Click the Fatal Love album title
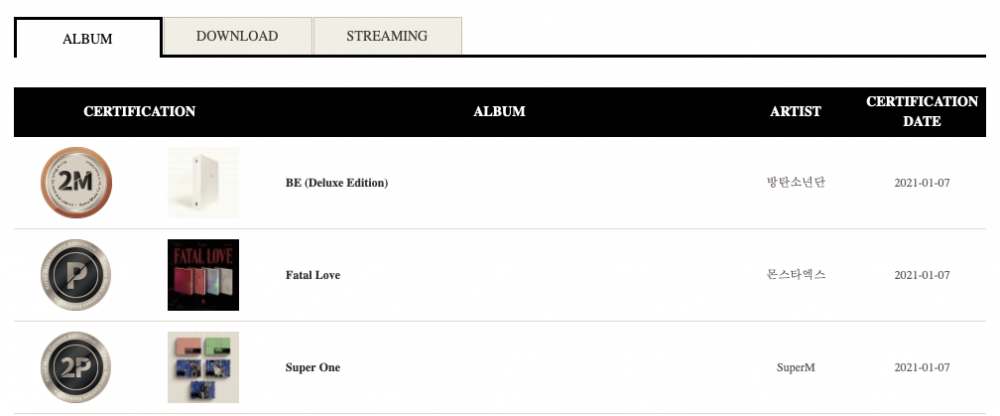Screen dimensions: 1000x416 click(312, 276)
